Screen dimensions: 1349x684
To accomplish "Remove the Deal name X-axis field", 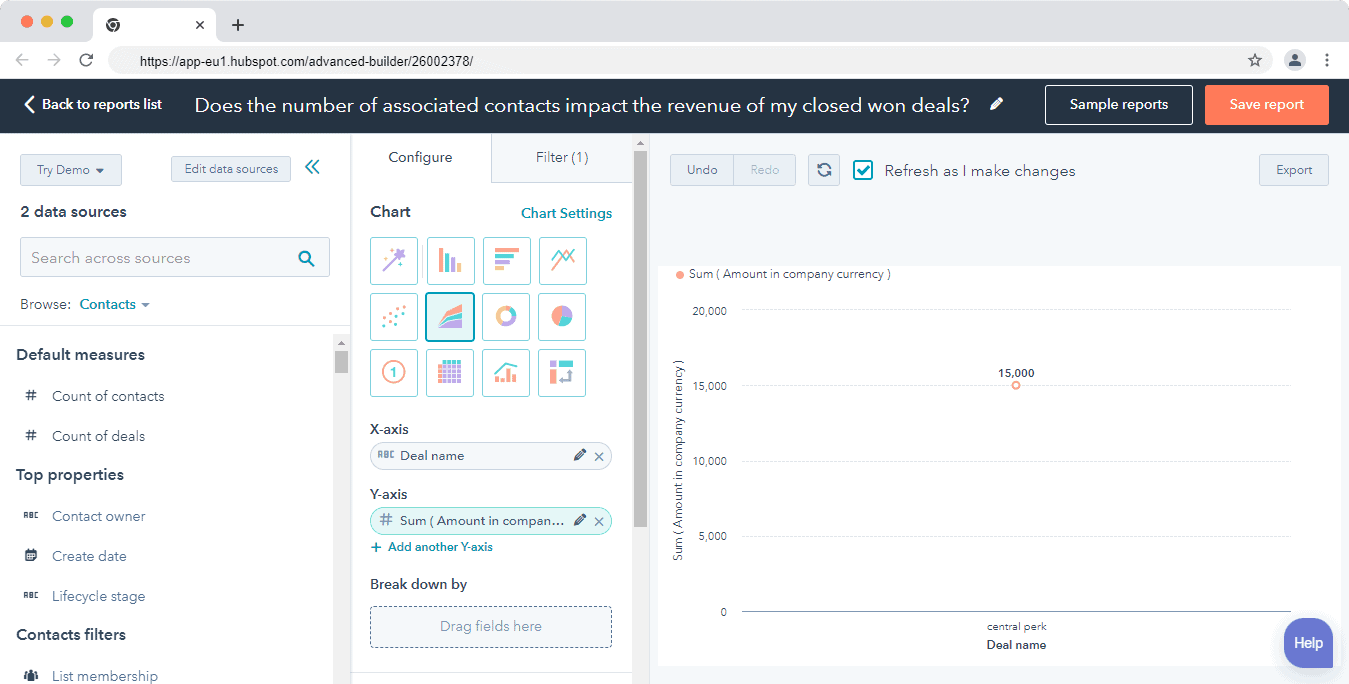I will 599,455.
